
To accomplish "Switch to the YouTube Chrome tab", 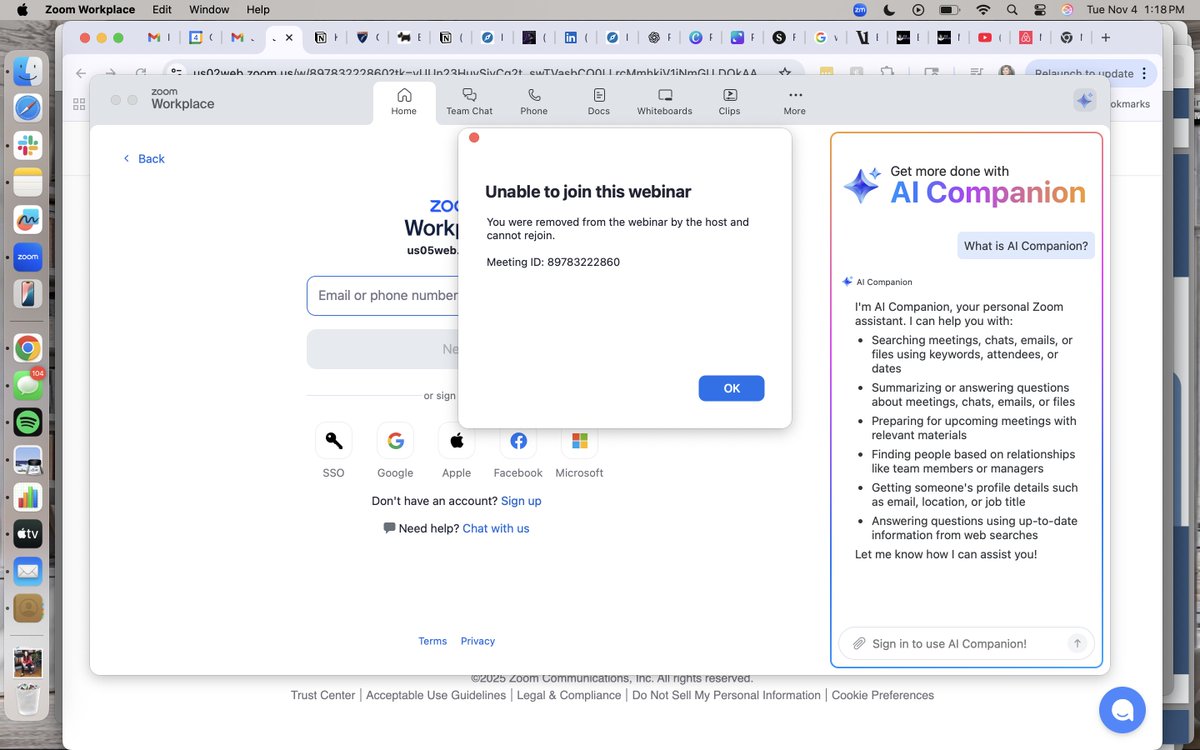I will pyautogui.click(x=985, y=37).
